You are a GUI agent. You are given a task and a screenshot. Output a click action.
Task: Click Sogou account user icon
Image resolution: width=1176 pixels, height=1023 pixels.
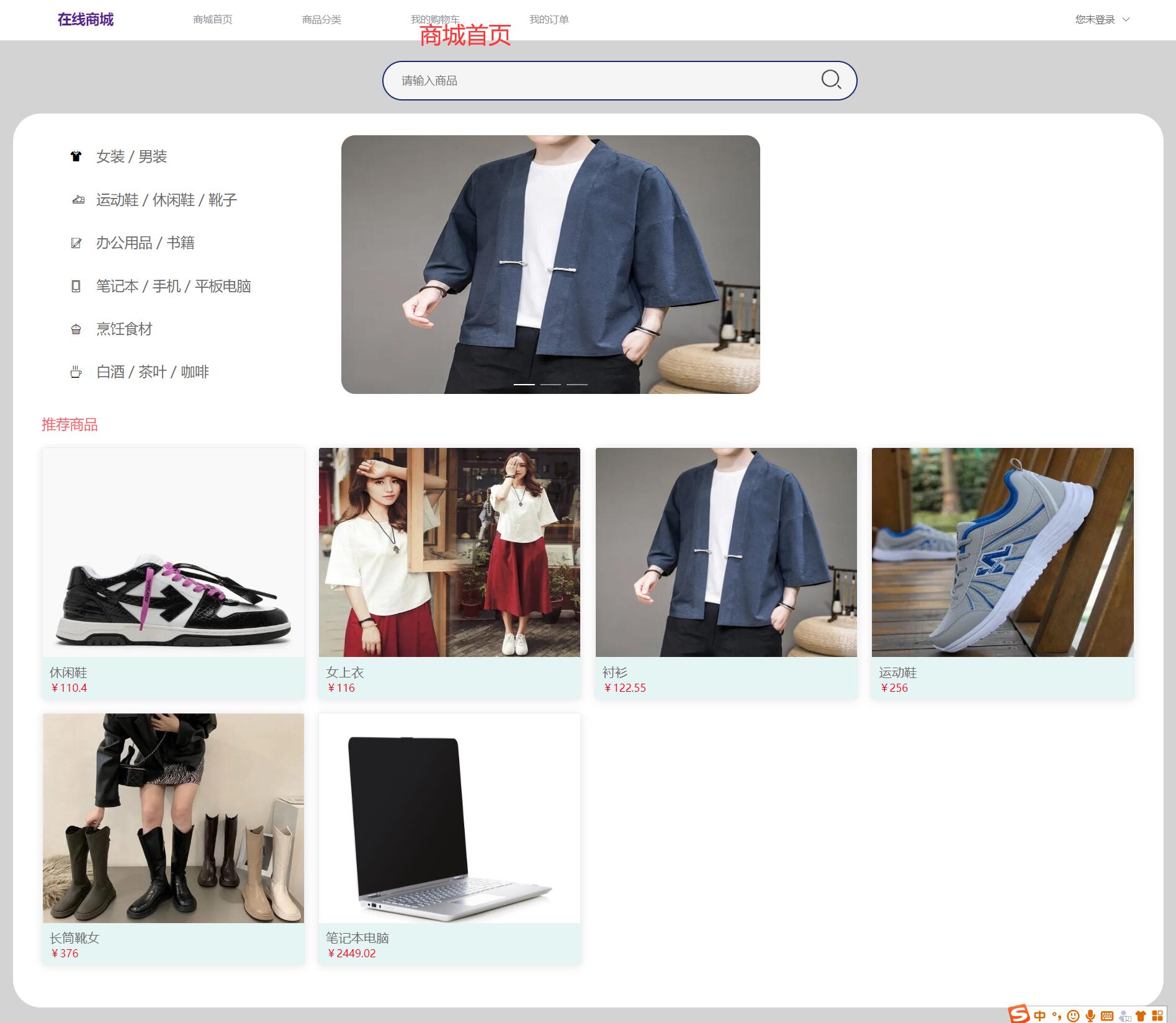coord(1124,1016)
